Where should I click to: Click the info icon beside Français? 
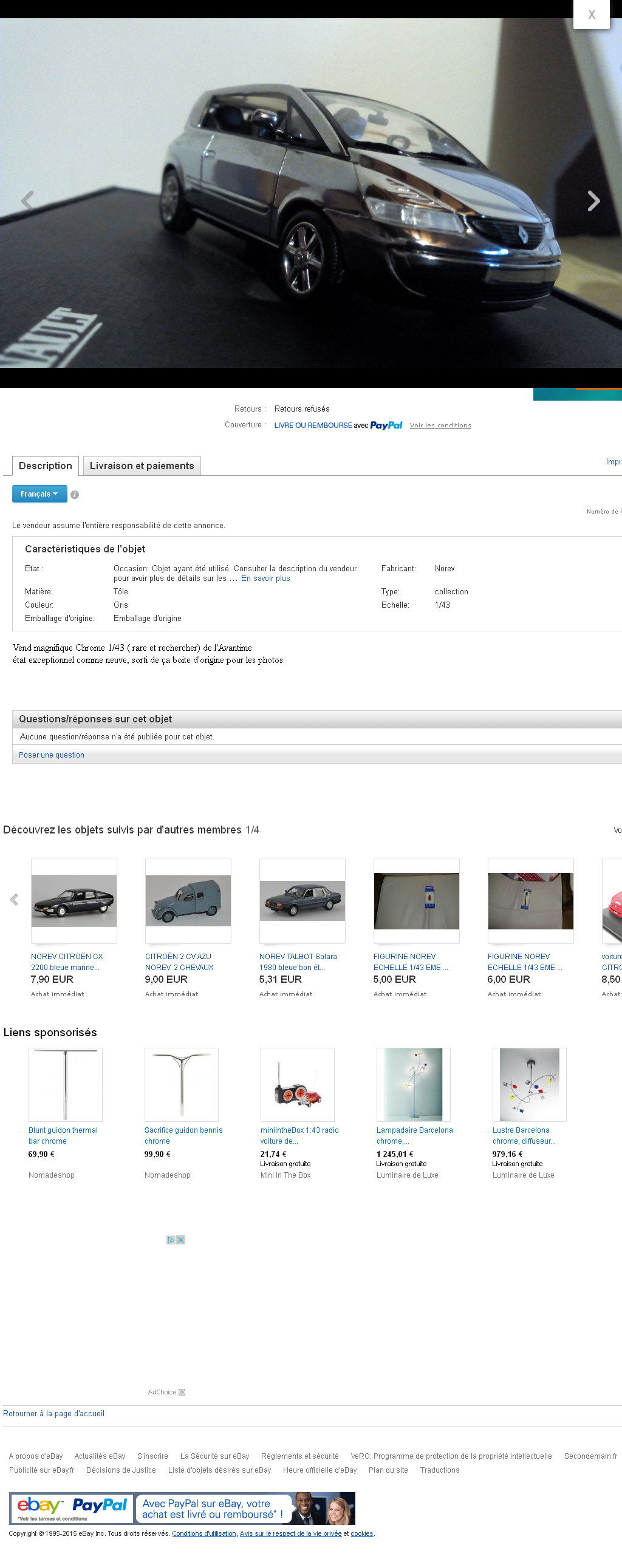(75, 495)
